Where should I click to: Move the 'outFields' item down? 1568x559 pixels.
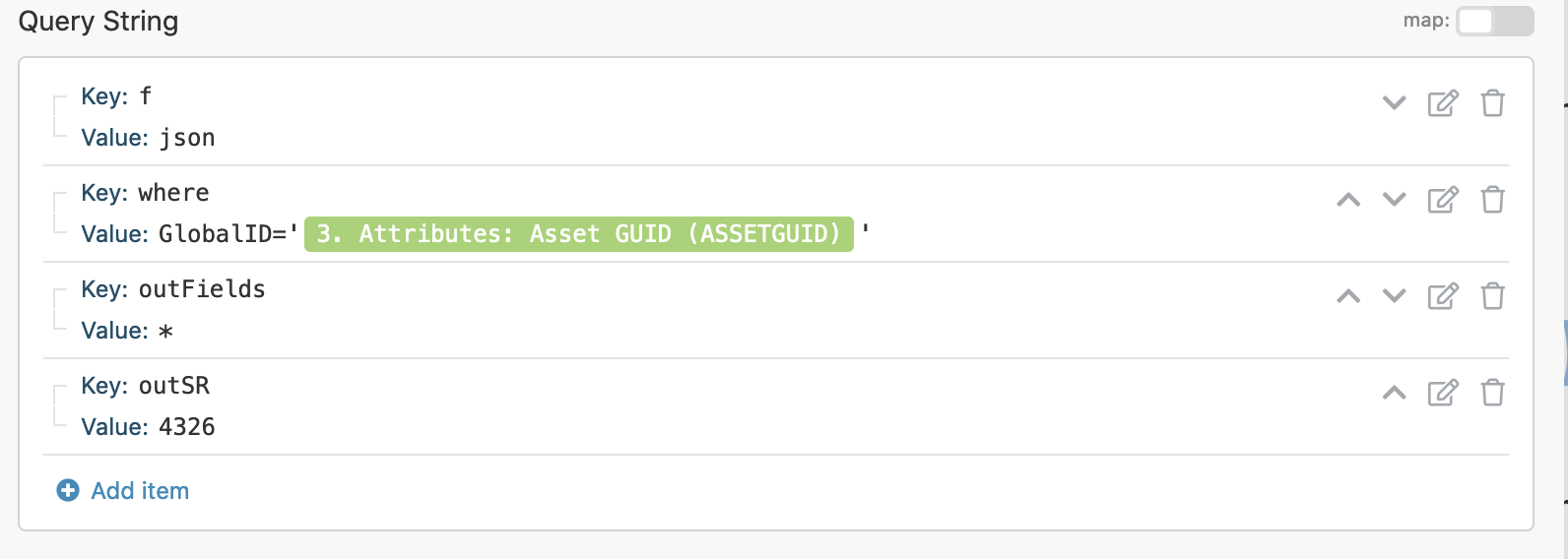point(1394,296)
